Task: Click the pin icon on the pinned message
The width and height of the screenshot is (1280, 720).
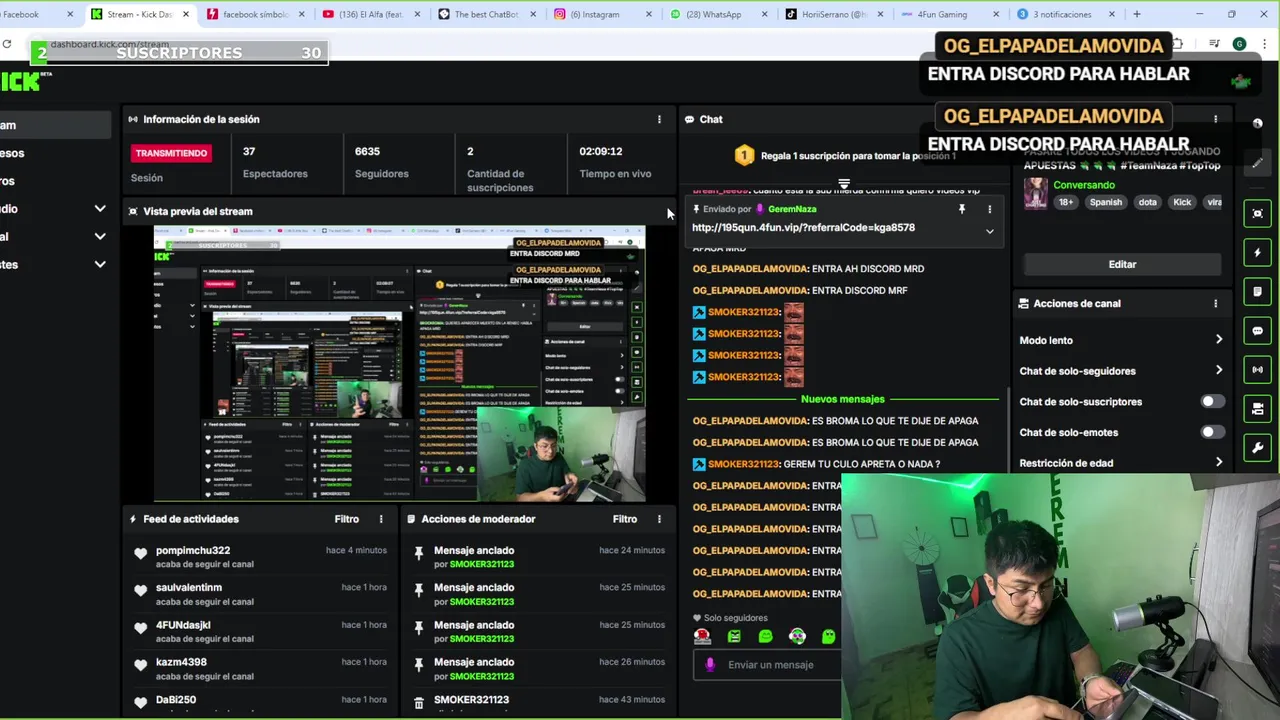Action: point(962,209)
